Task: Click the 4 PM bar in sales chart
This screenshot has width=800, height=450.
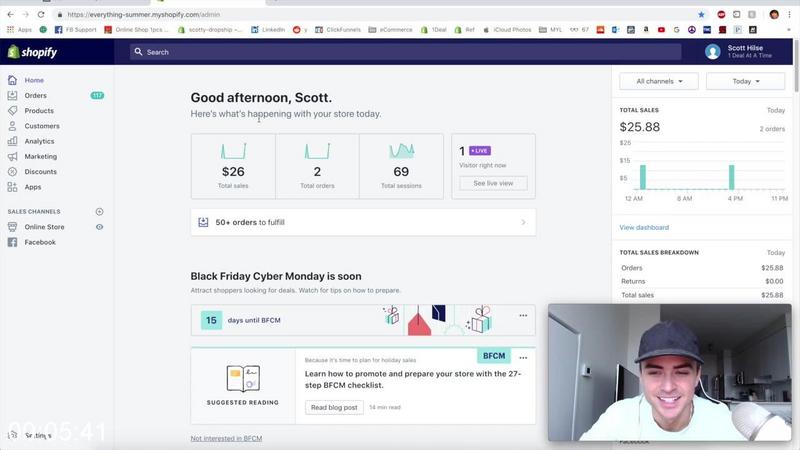Action: coord(732,177)
